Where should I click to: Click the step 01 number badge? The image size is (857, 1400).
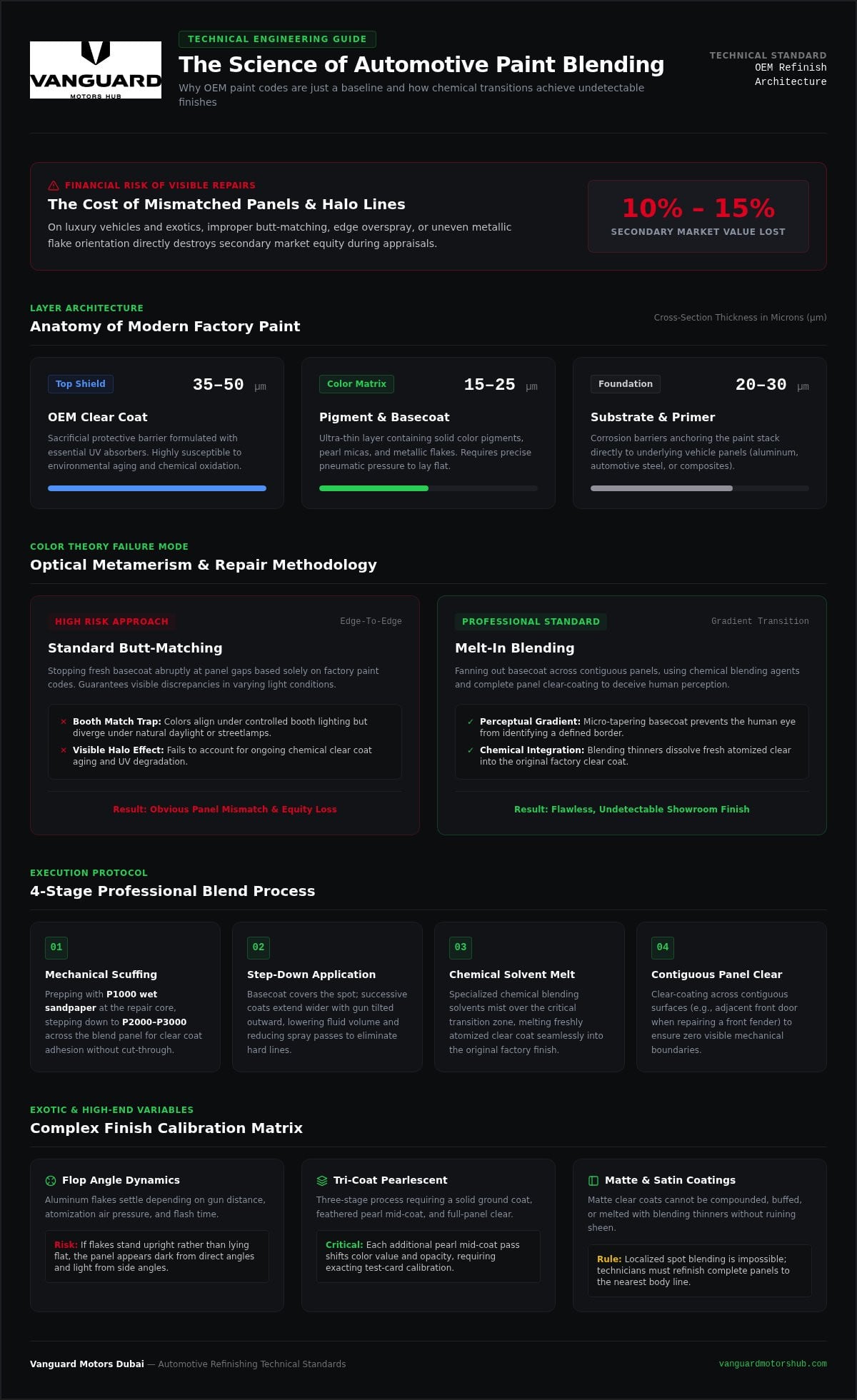pos(56,947)
